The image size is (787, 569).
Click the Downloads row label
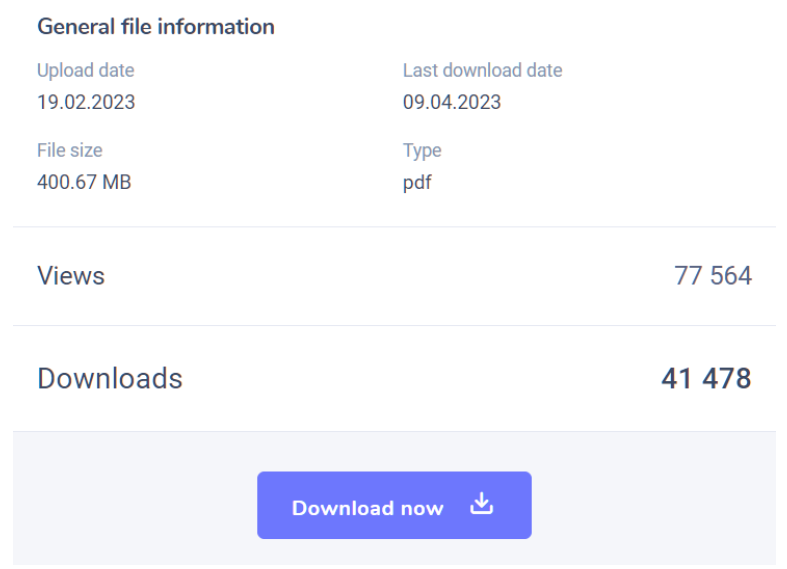(x=110, y=378)
